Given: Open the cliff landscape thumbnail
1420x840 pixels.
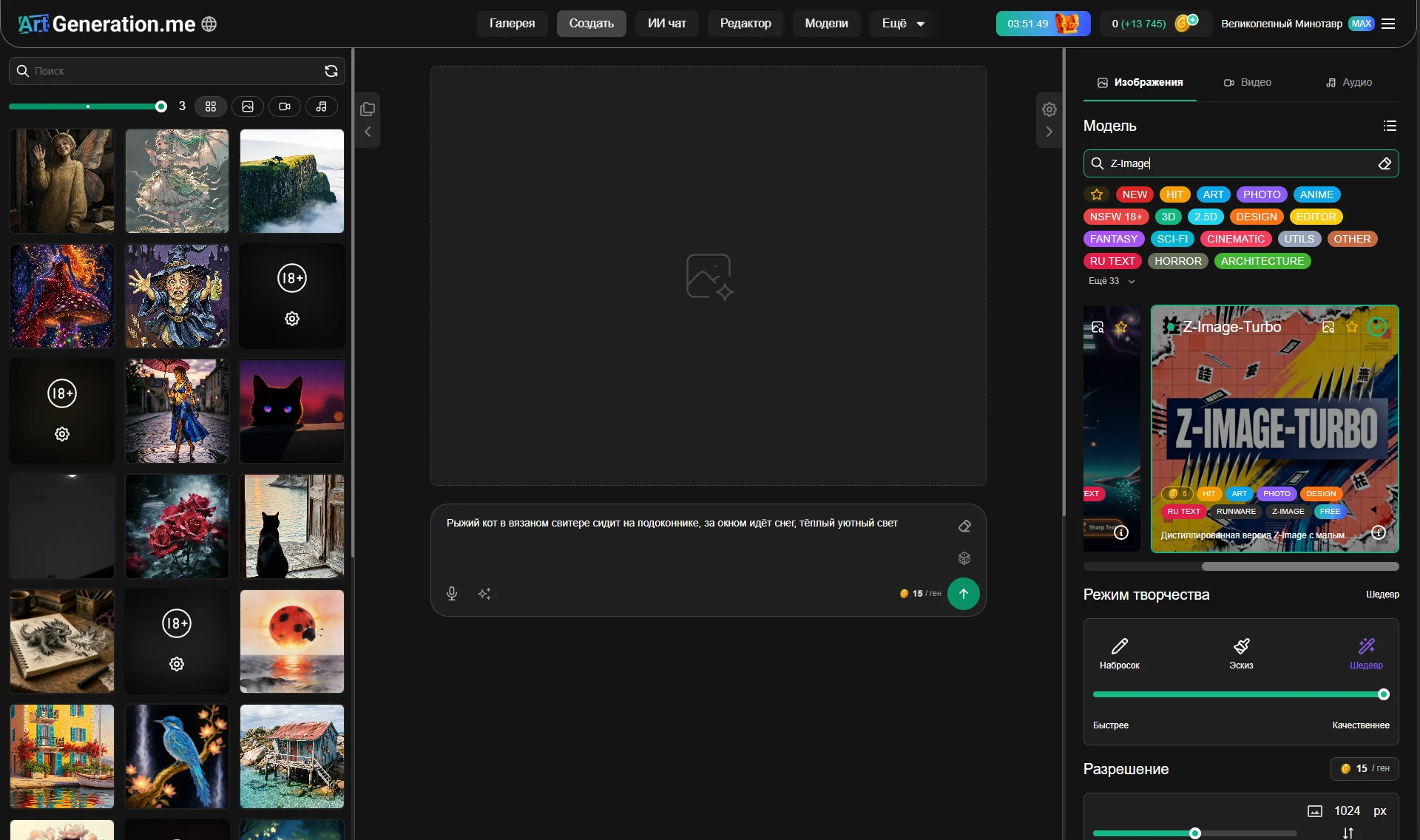Looking at the screenshot, I should [x=292, y=181].
